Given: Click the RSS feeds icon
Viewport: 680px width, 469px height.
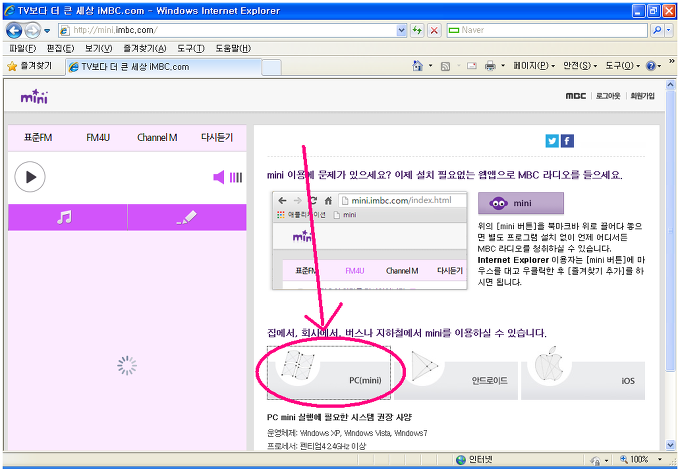Looking at the screenshot, I should [x=445, y=66].
